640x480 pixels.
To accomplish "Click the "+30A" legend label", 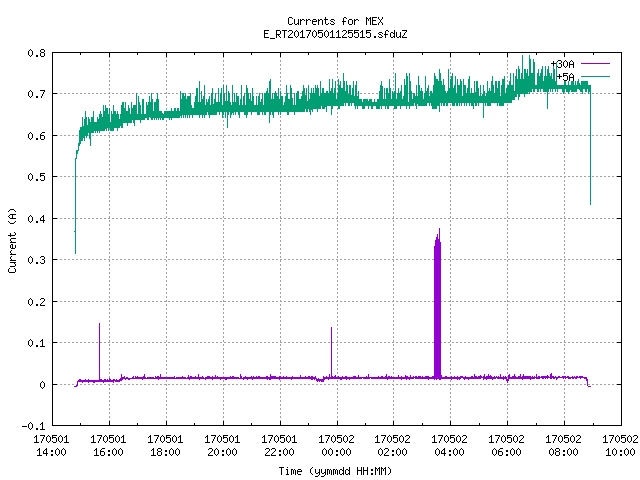I will tap(562, 64).
